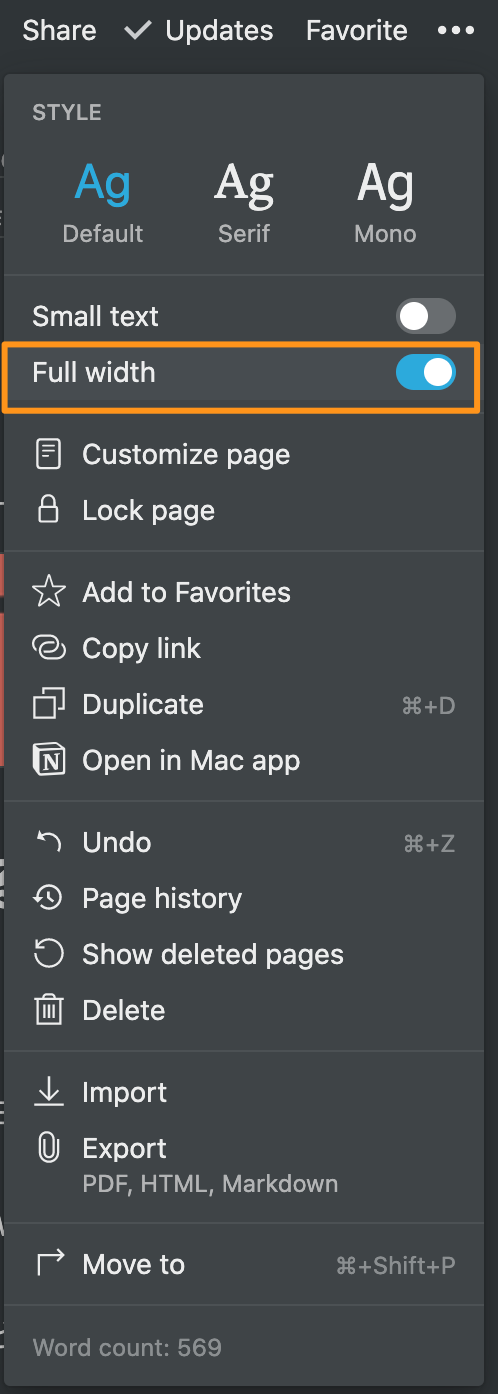Click the Export paperclip icon

click(48, 1148)
